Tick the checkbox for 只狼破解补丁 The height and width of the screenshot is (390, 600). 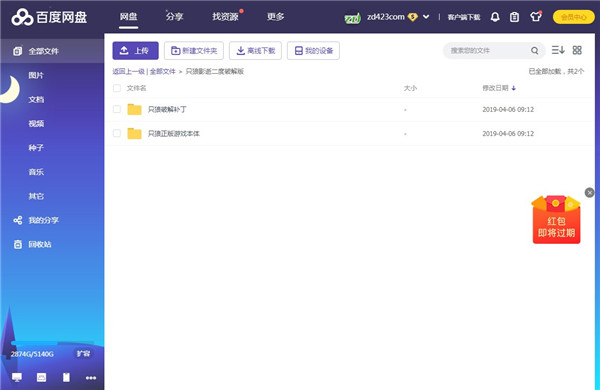pyautogui.click(x=117, y=109)
